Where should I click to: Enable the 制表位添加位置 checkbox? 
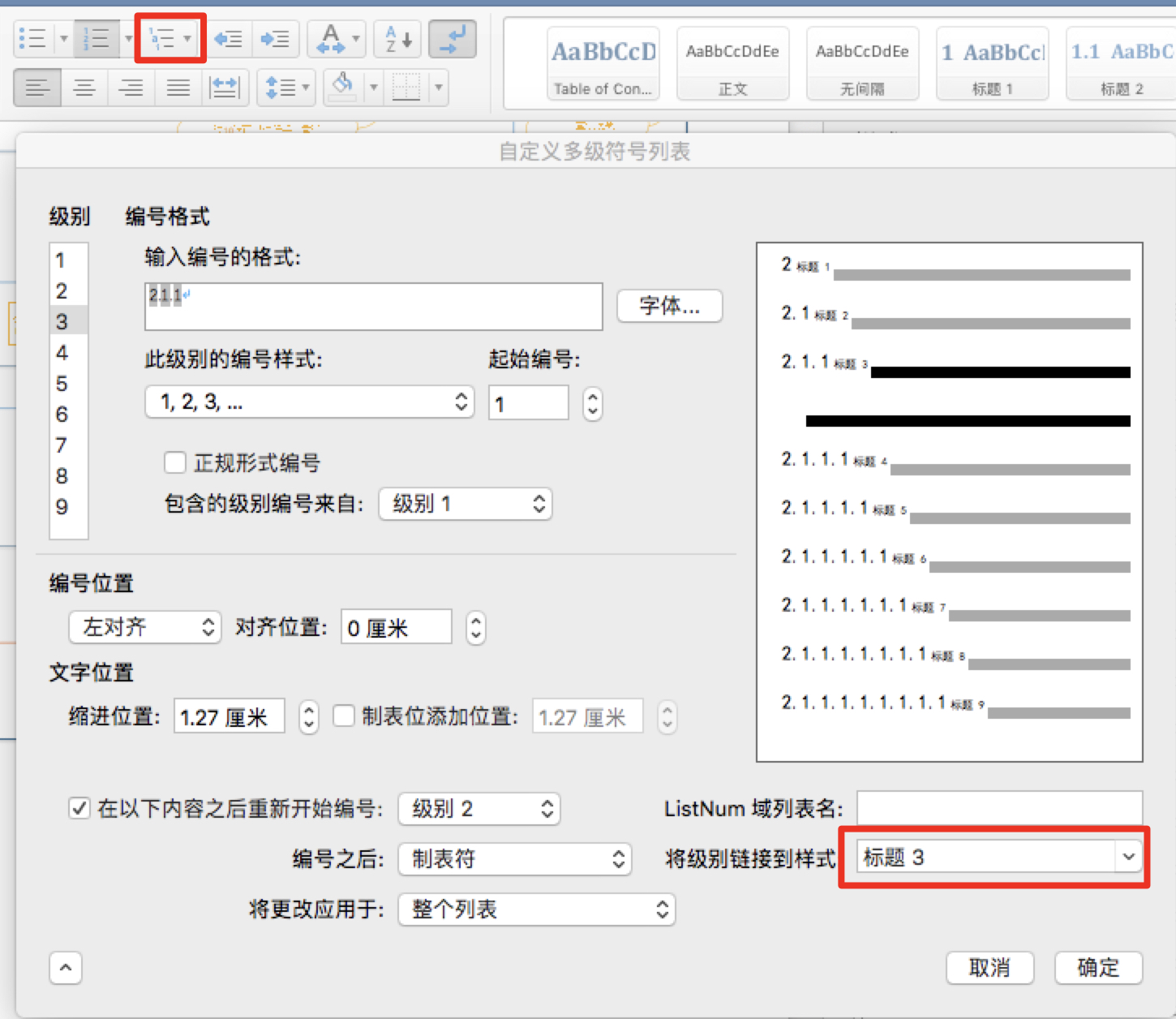point(344,716)
